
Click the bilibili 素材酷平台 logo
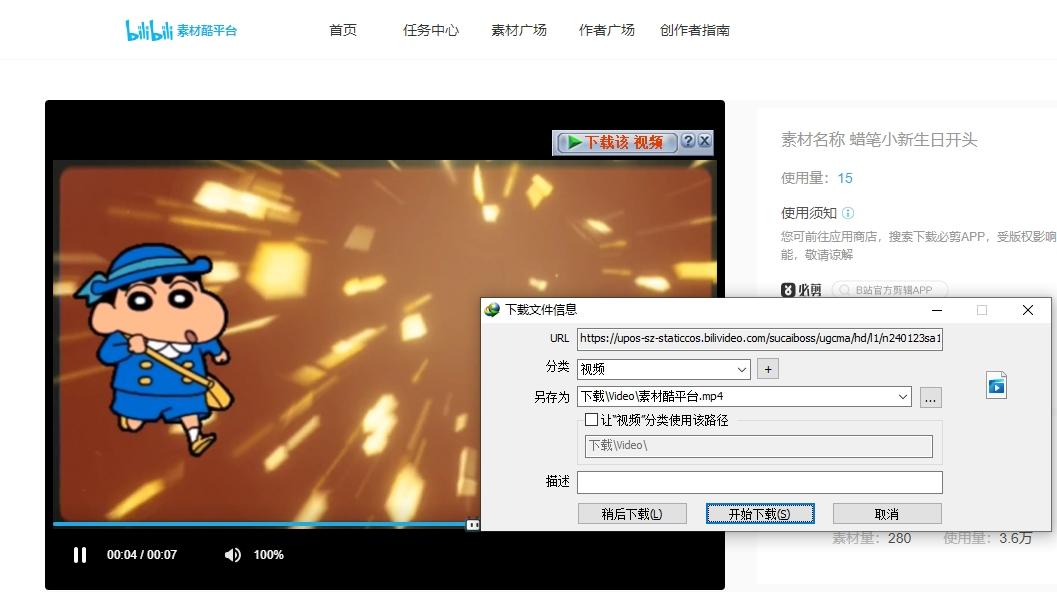click(x=181, y=30)
